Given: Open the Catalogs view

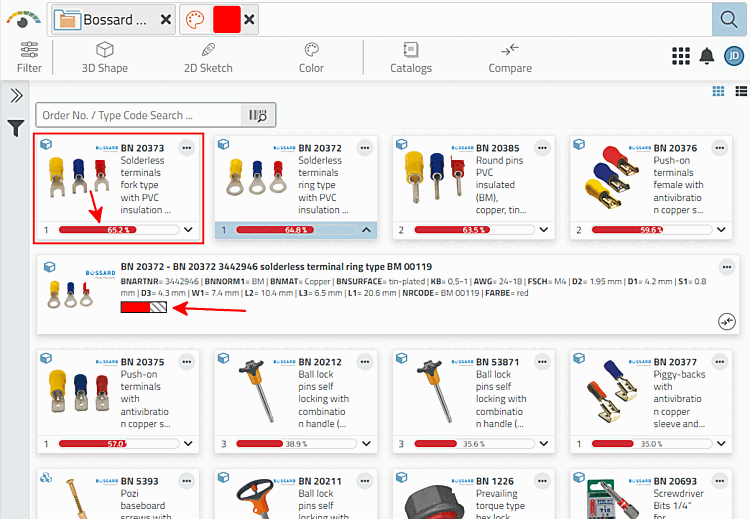Looking at the screenshot, I should point(411,57).
